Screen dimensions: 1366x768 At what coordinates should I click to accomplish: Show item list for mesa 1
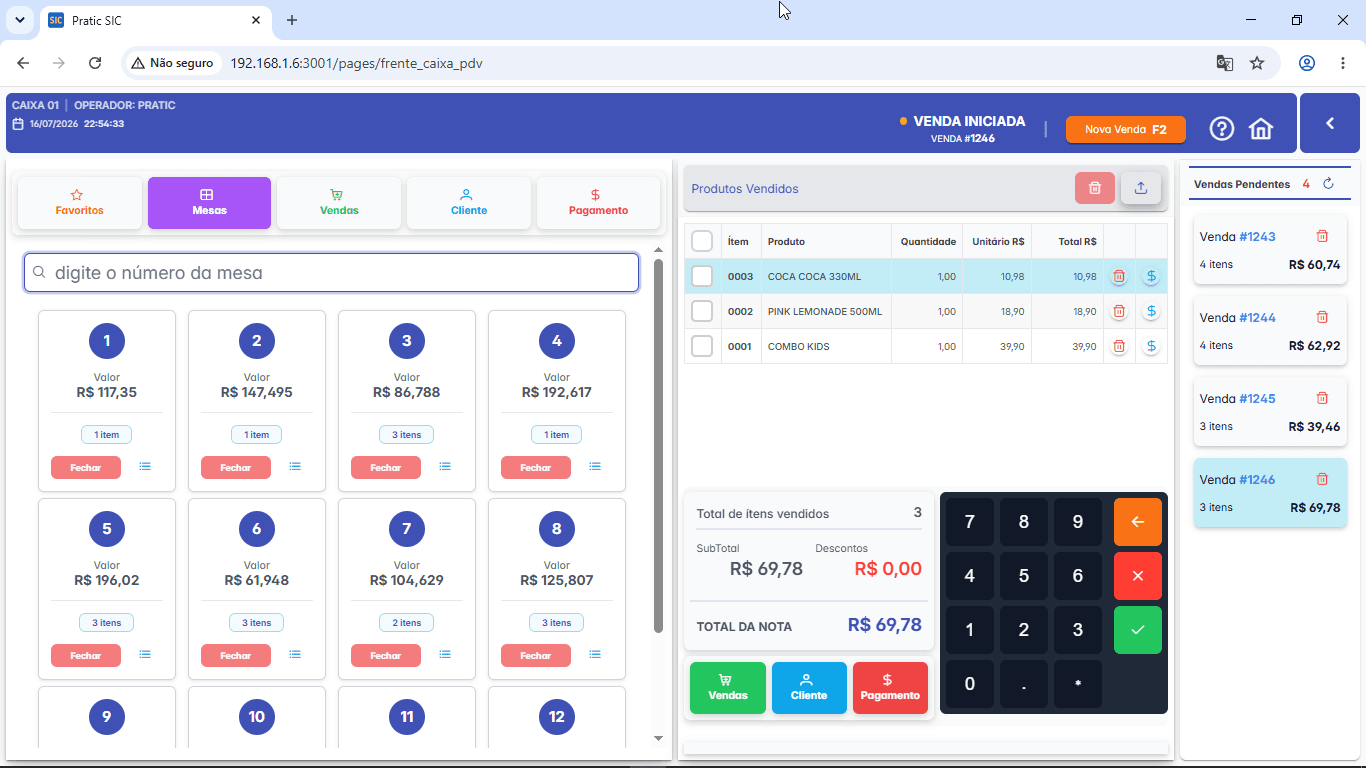145,467
